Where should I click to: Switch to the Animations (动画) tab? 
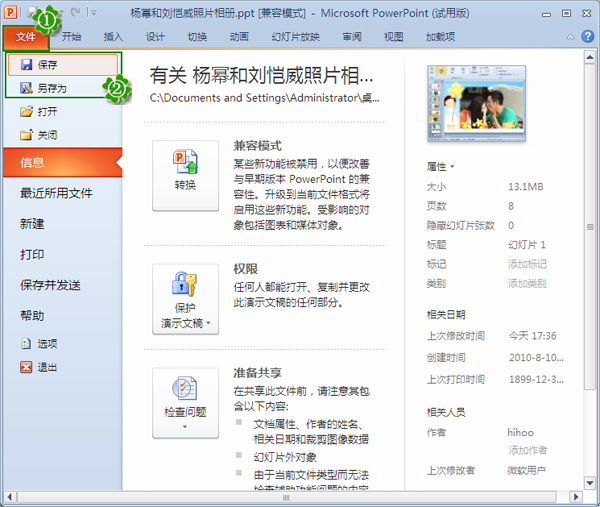click(x=239, y=37)
